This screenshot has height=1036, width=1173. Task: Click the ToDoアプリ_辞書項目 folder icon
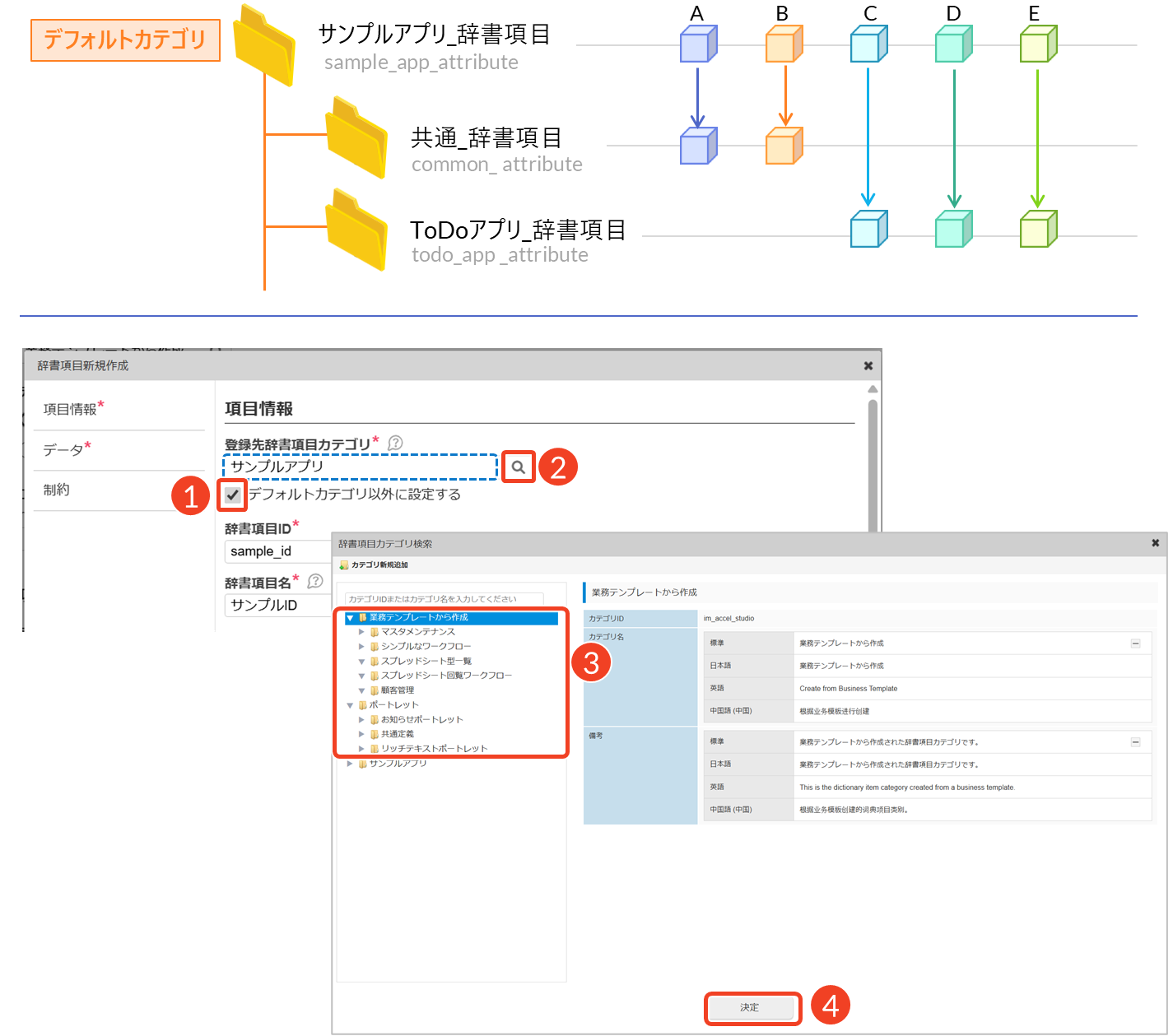356,230
